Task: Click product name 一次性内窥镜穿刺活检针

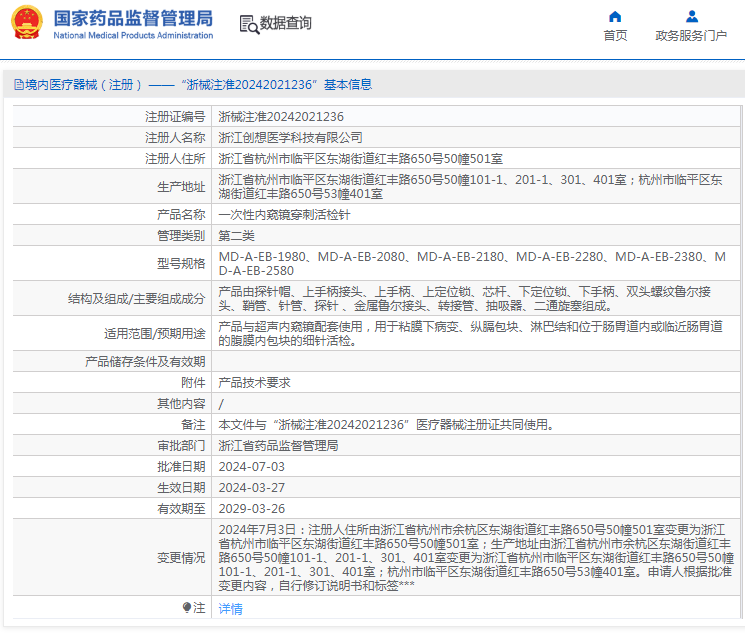Action: [285, 215]
